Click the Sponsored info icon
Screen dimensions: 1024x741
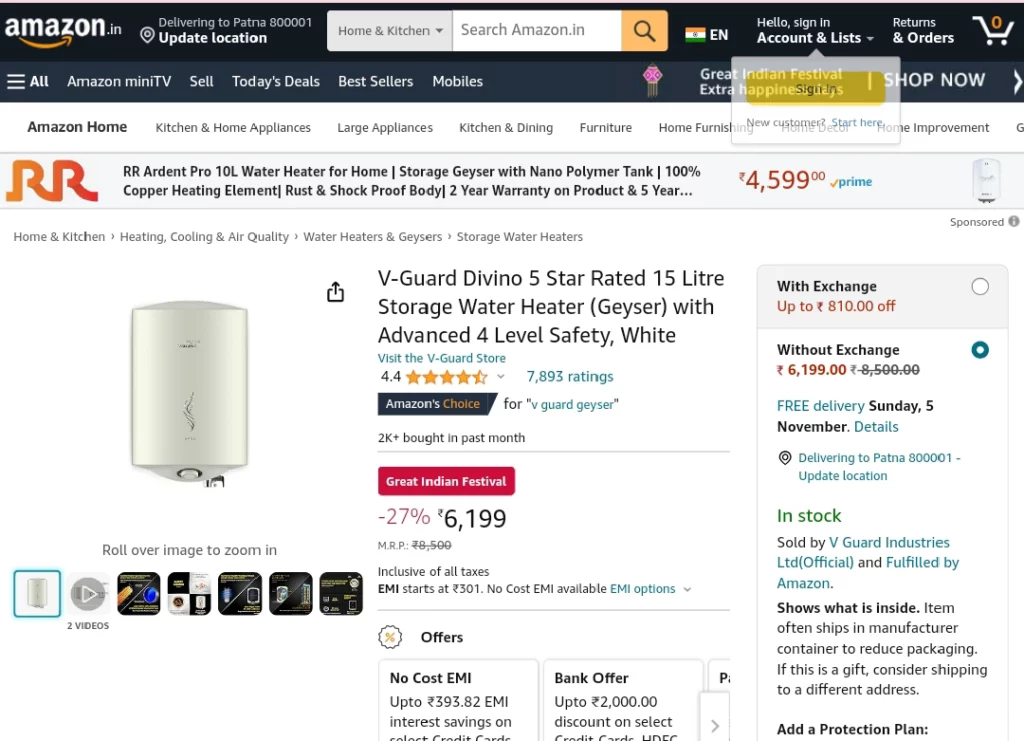1014,221
